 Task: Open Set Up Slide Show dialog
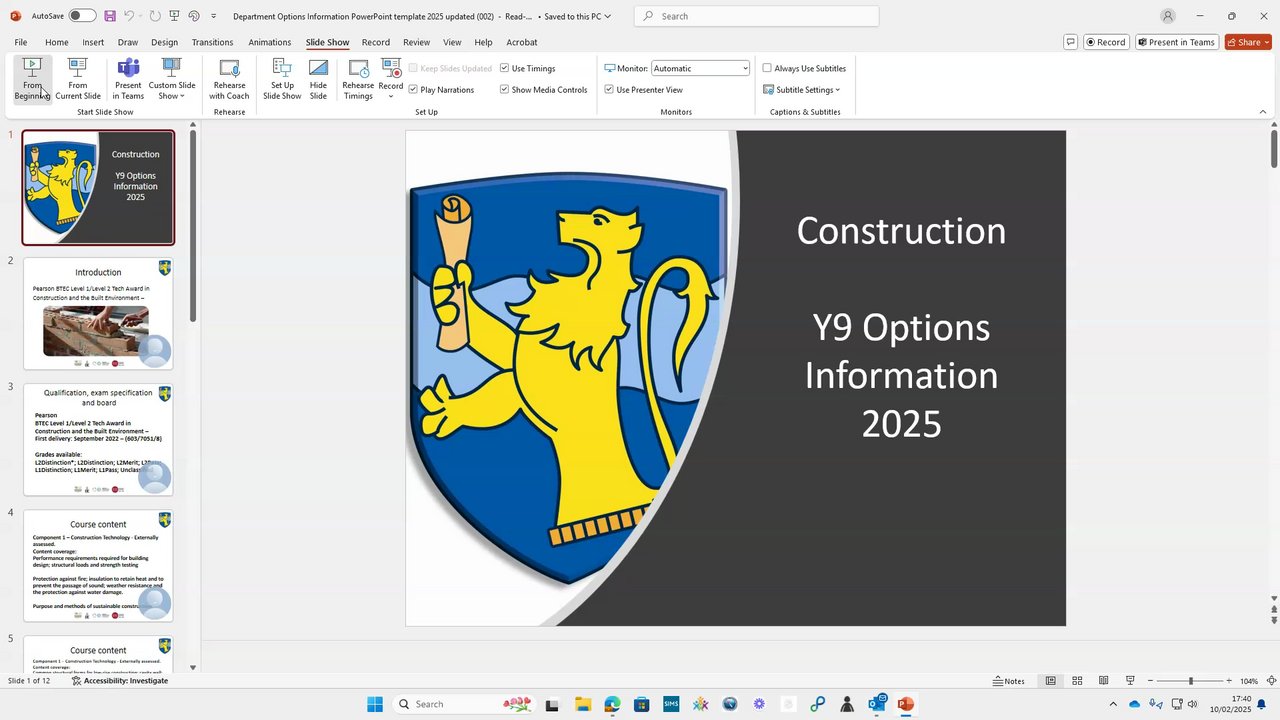click(x=282, y=79)
